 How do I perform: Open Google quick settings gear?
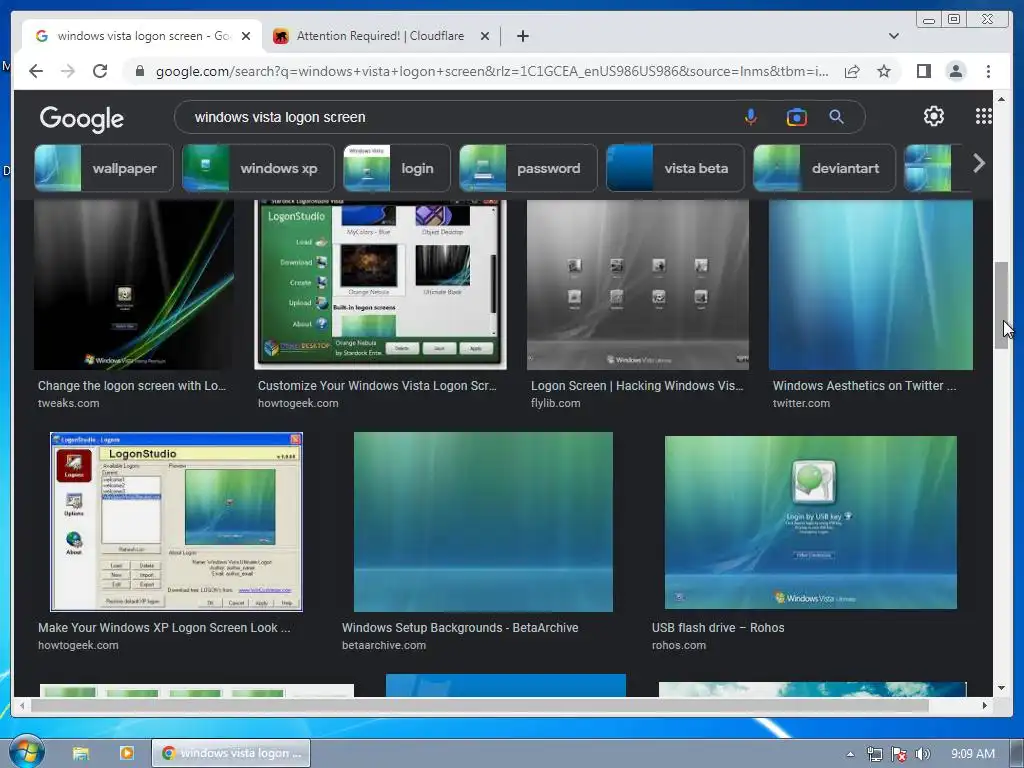(934, 116)
